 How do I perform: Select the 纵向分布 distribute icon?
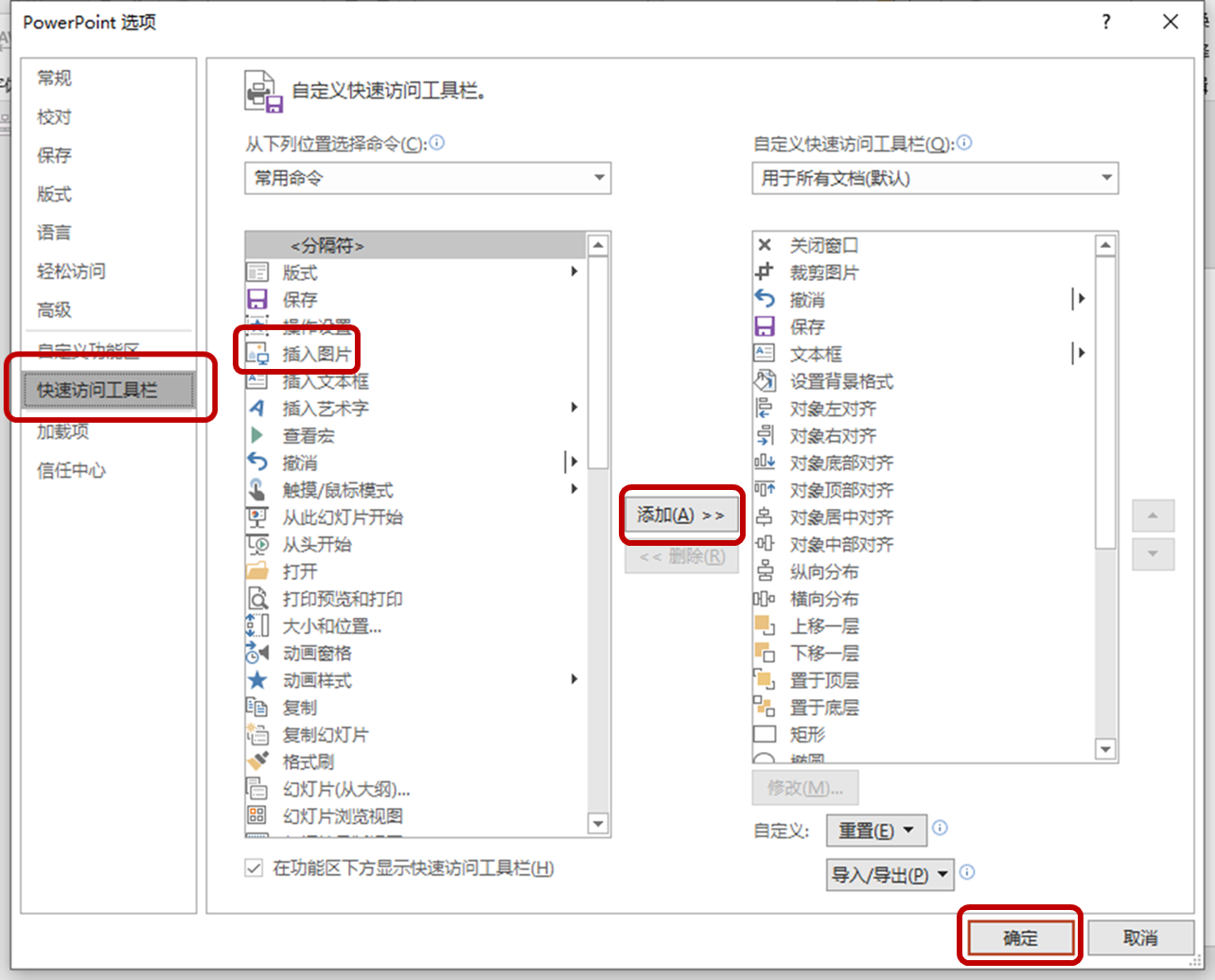(x=765, y=571)
